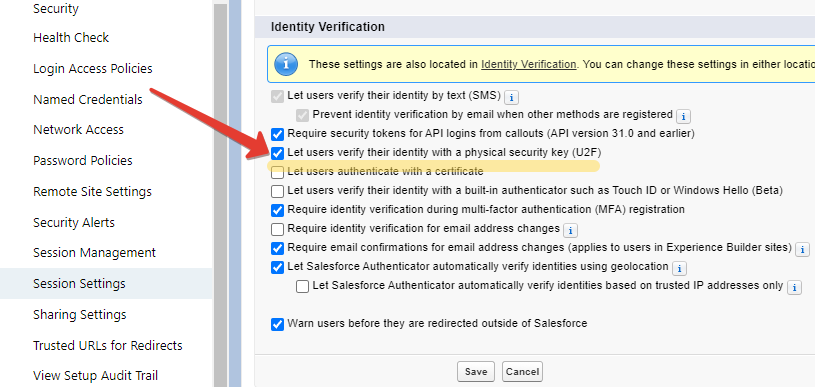Toggle verify identity by text (SMS) checkbox

278,96
